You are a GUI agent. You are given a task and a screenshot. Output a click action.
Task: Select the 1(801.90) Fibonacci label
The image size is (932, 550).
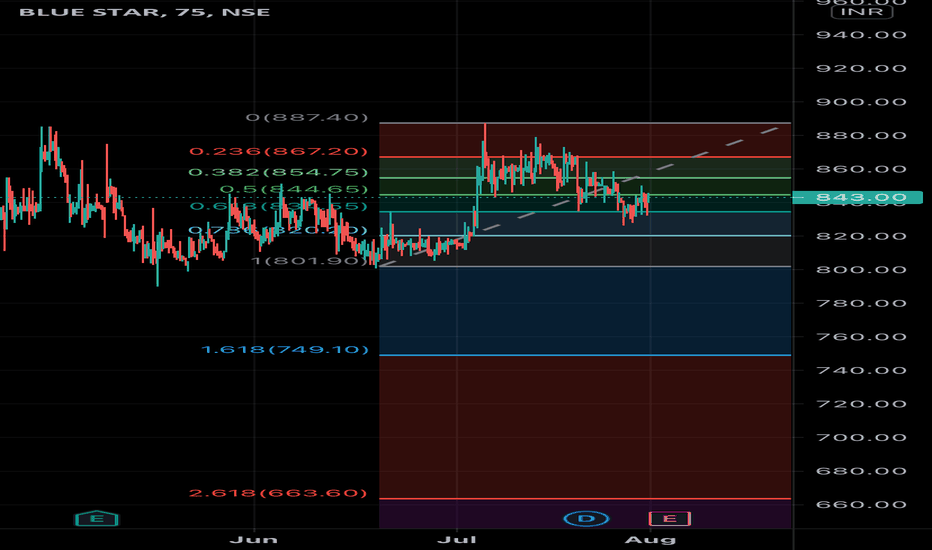(310, 260)
